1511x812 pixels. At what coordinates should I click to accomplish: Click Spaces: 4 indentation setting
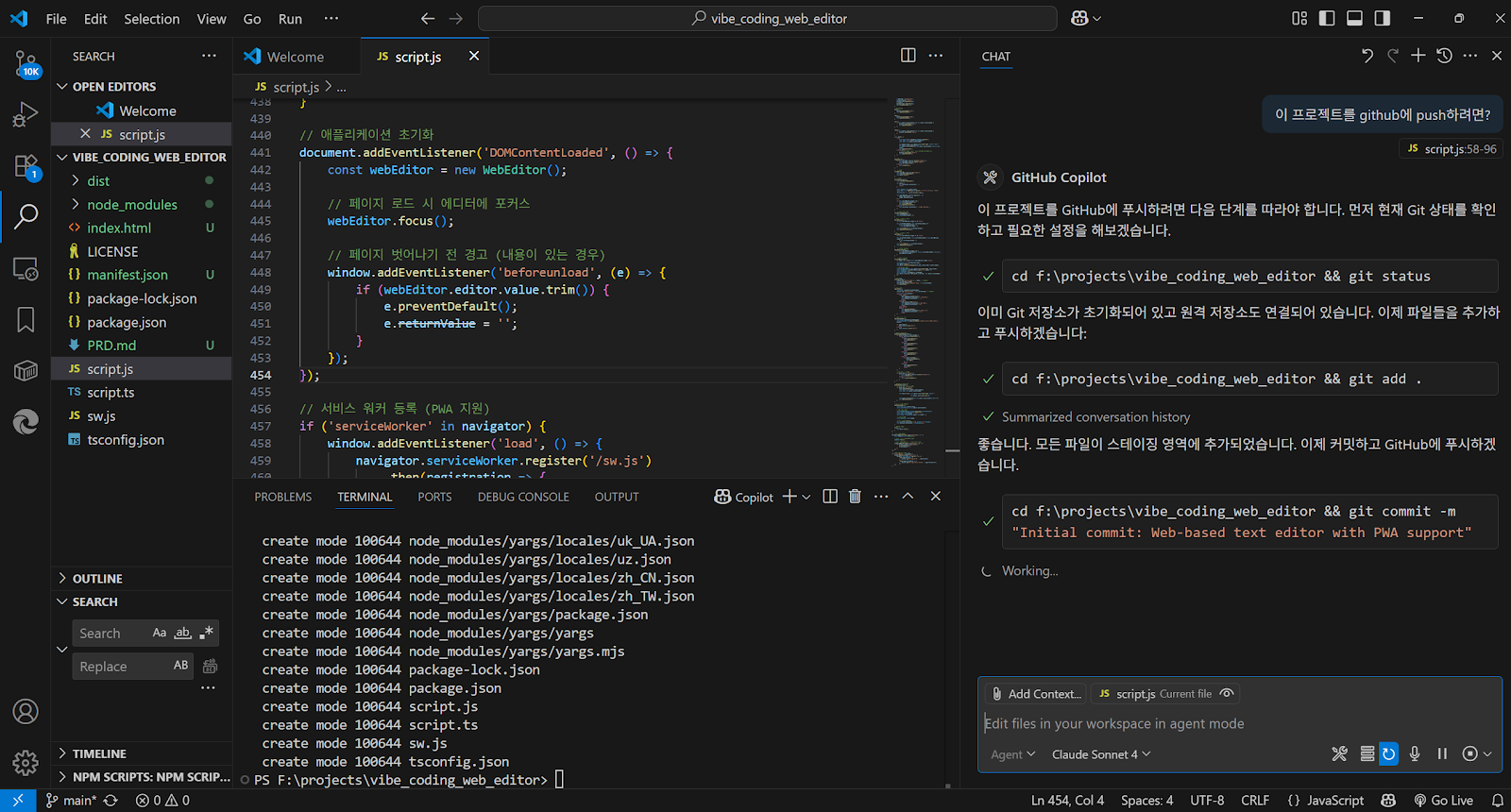1147,801
